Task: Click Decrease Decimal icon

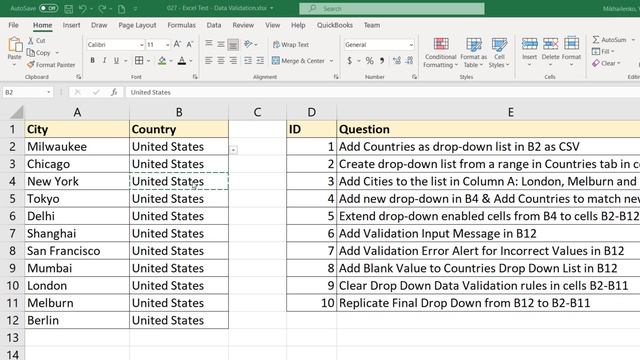Action: point(409,60)
